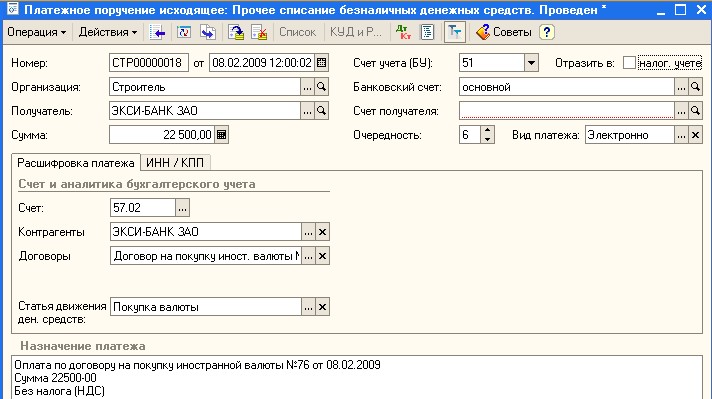
Task: Open selection for Организация field
Action: point(307,87)
